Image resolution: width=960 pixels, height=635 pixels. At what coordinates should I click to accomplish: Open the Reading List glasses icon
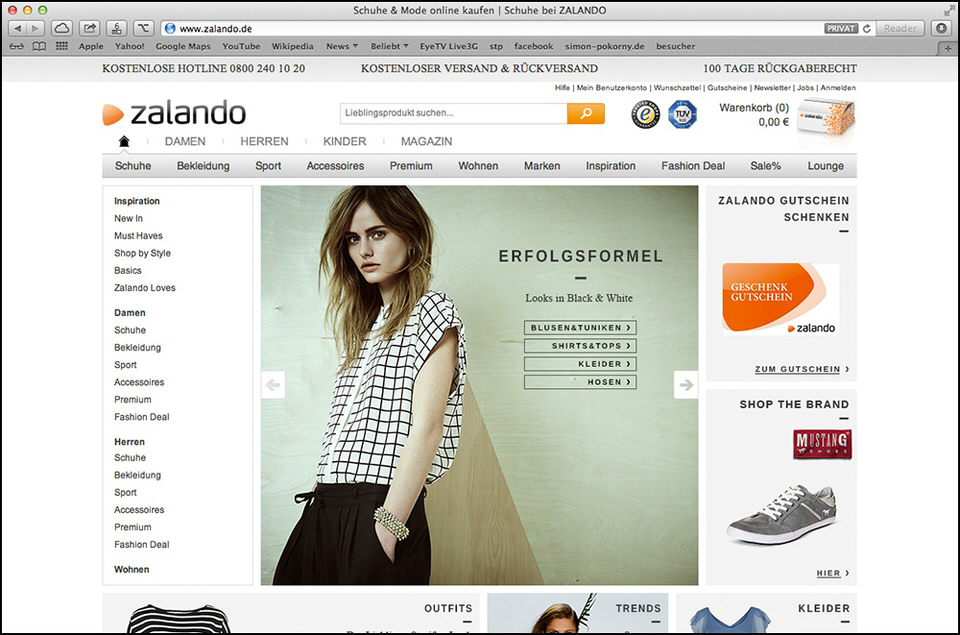click(17, 47)
